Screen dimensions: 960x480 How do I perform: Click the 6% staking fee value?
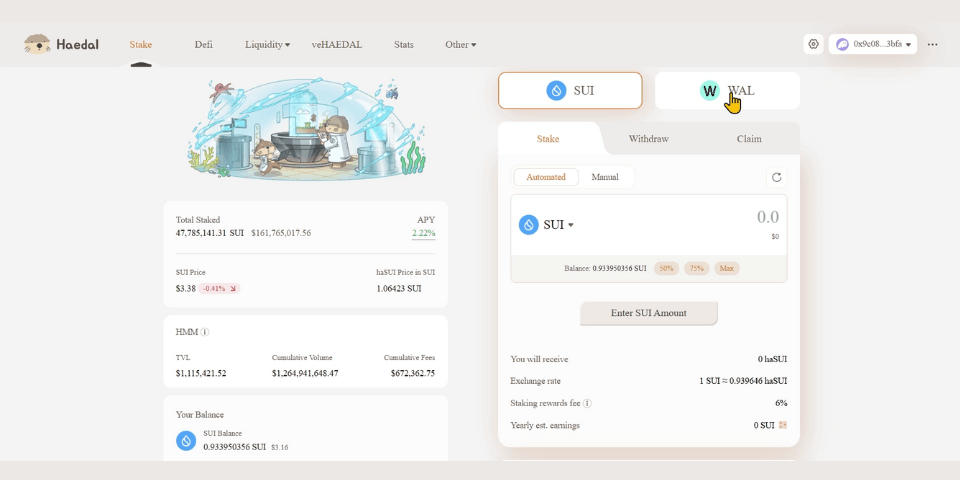pyautogui.click(x=781, y=403)
